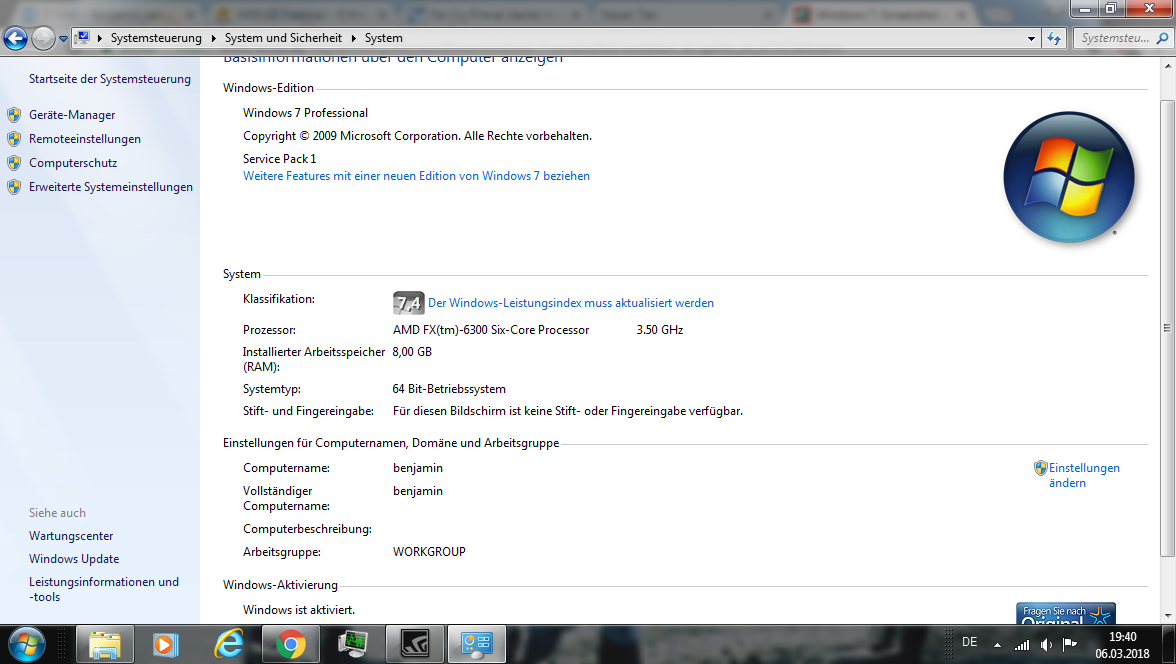1176x664 pixels.
Task: Click 64 Bit-Betriebssystem text
Action: 449,389
